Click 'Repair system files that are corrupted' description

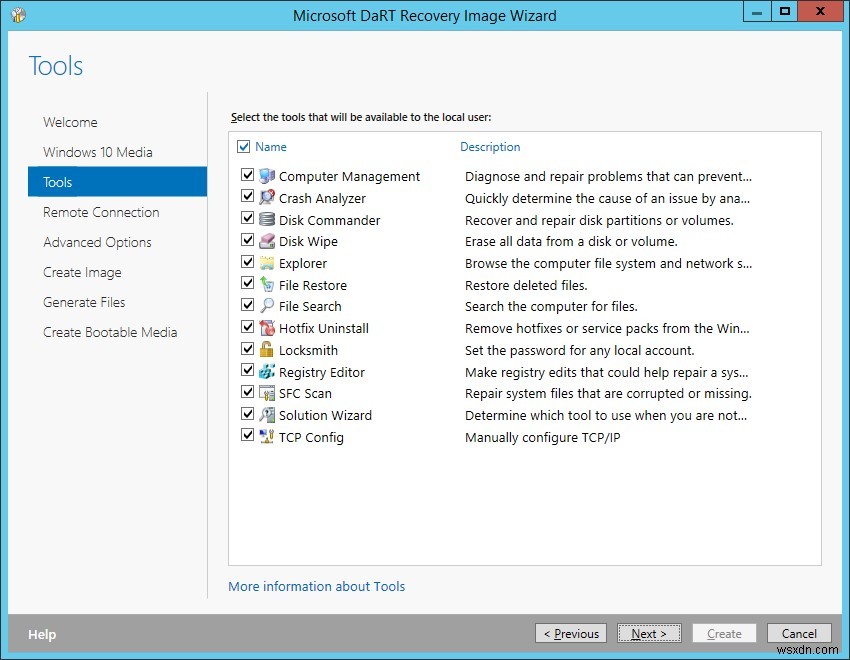click(608, 393)
